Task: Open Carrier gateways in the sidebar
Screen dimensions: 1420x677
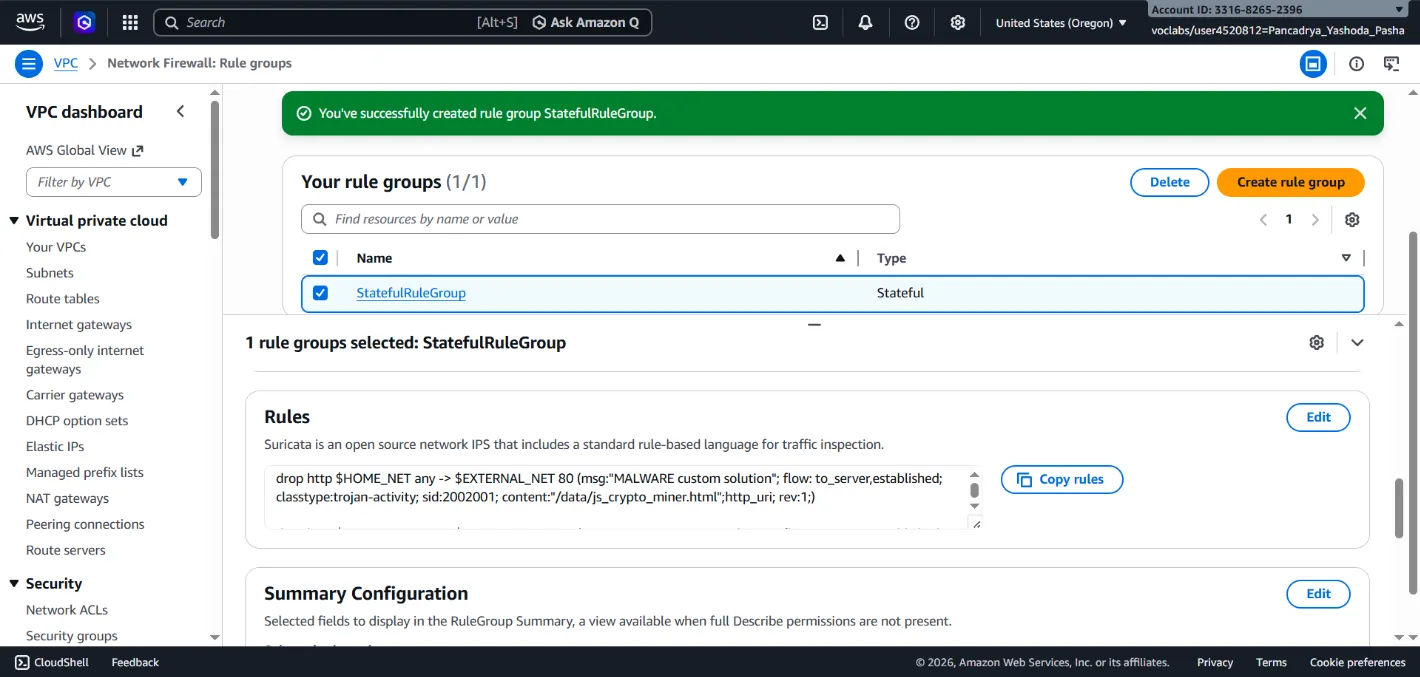Action: [x=75, y=395]
